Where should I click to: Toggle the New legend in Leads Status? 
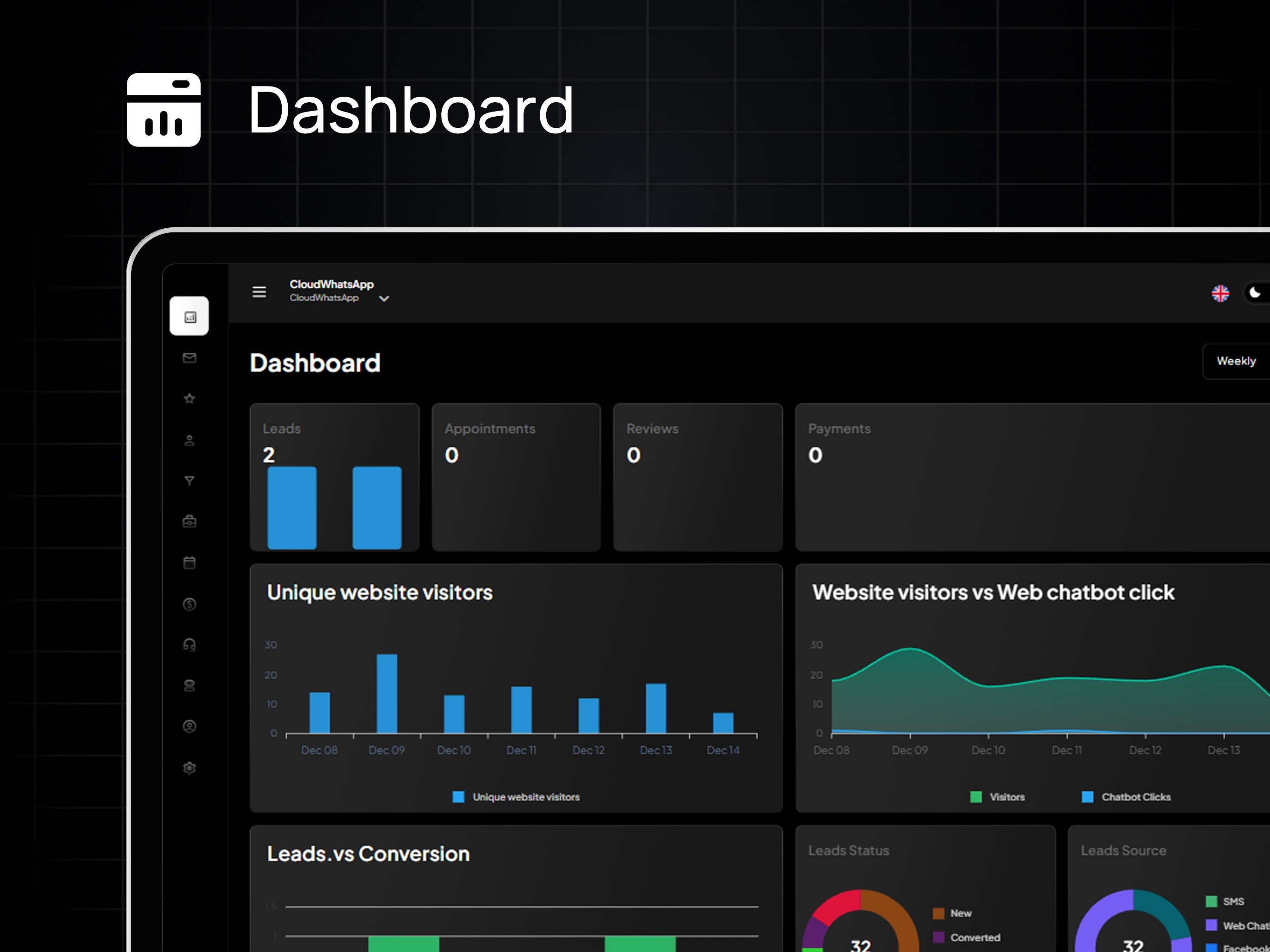pyautogui.click(x=952, y=913)
